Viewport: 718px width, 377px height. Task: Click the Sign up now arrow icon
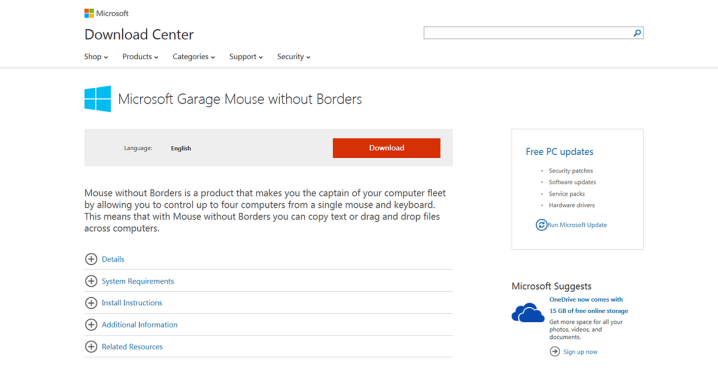click(x=555, y=351)
